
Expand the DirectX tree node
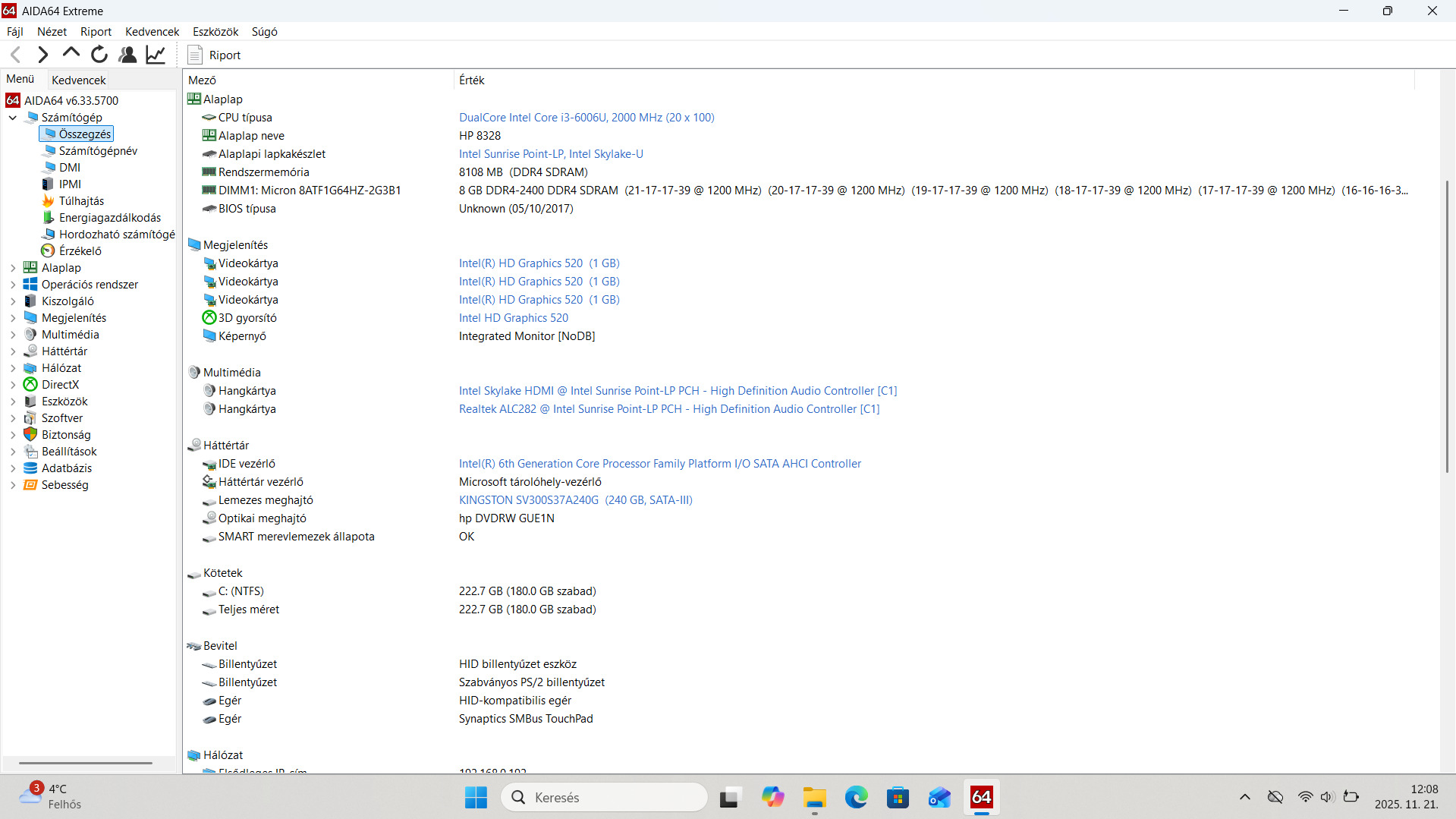coord(13,385)
